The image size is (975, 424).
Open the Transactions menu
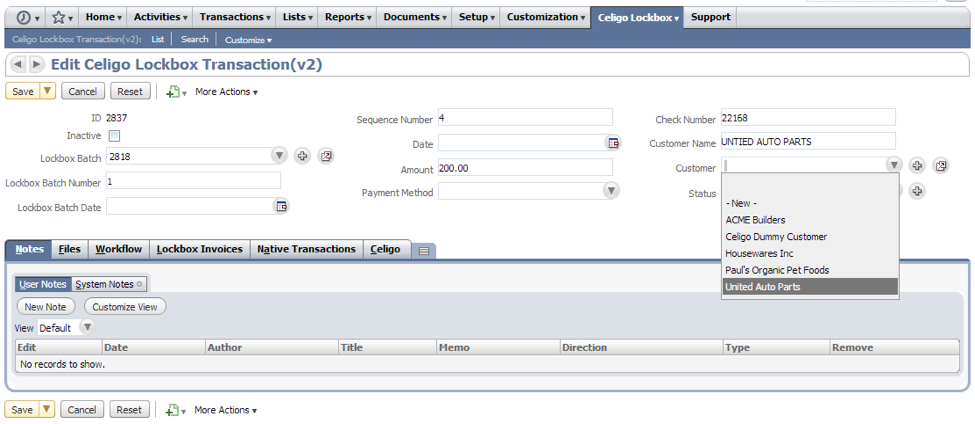(235, 17)
